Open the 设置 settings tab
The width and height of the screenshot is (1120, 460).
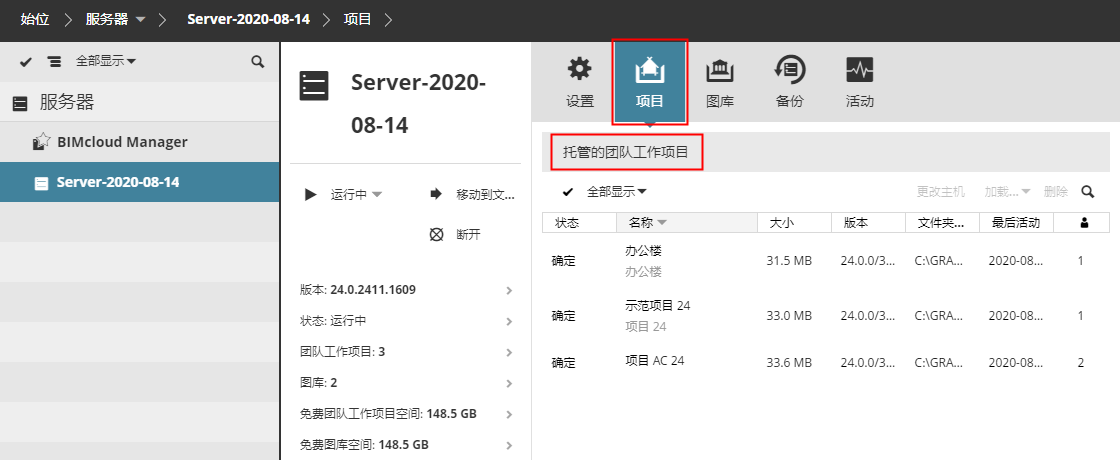tap(579, 82)
